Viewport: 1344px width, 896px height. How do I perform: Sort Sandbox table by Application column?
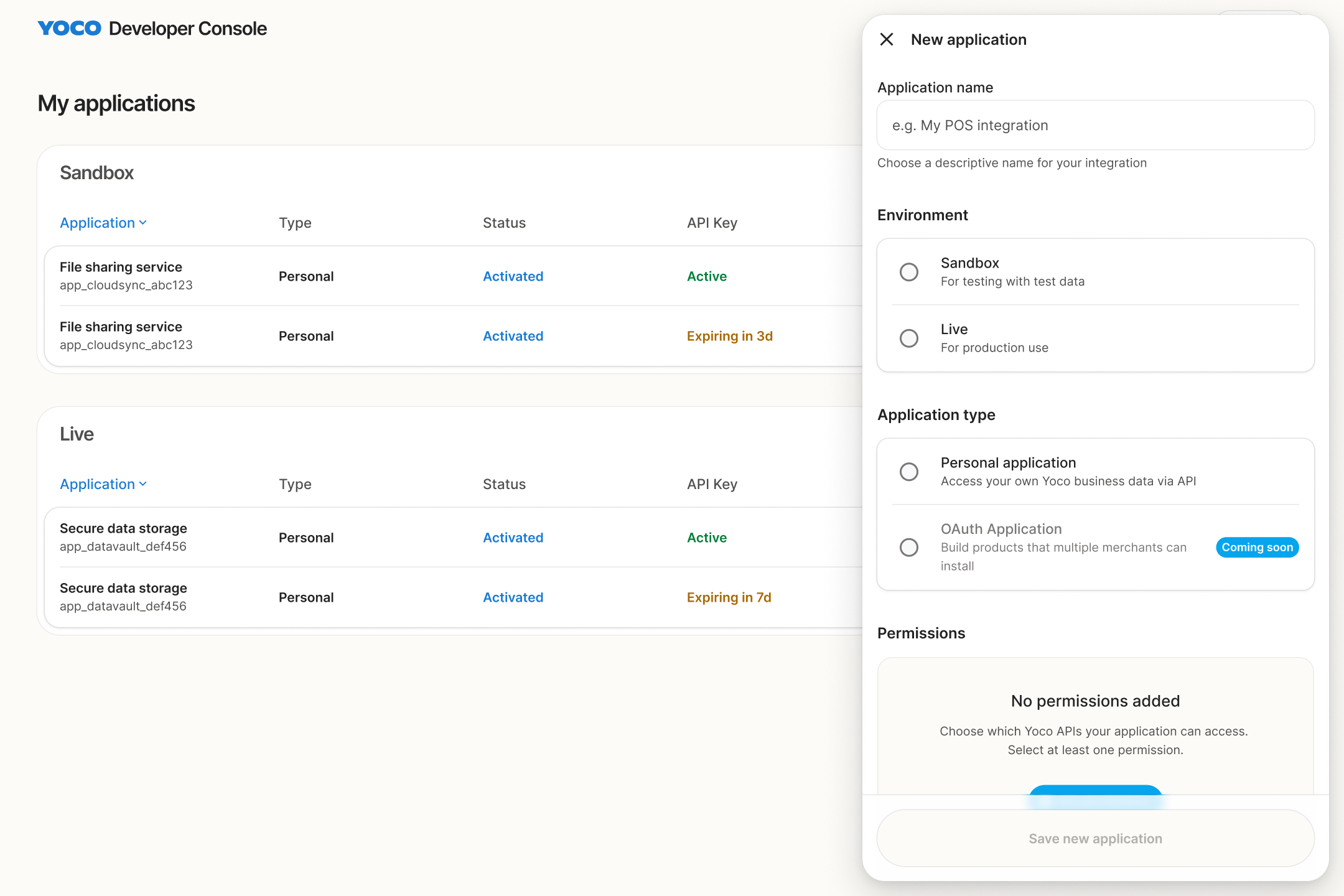click(x=103, y=223)
